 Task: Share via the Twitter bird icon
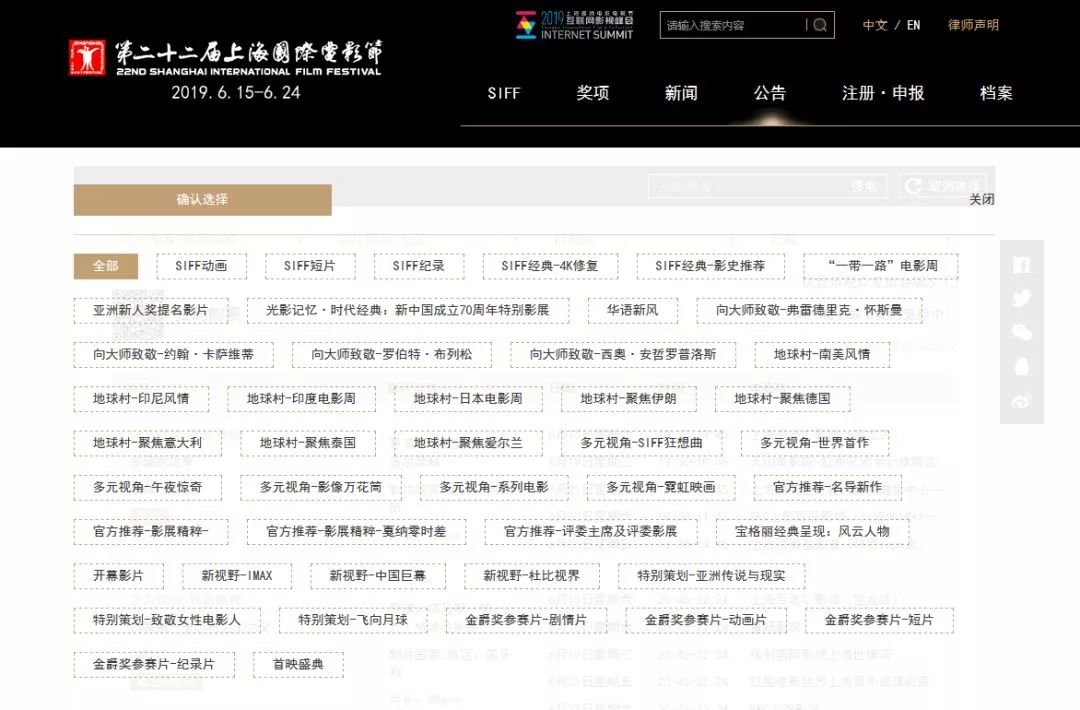point(1021,298)
